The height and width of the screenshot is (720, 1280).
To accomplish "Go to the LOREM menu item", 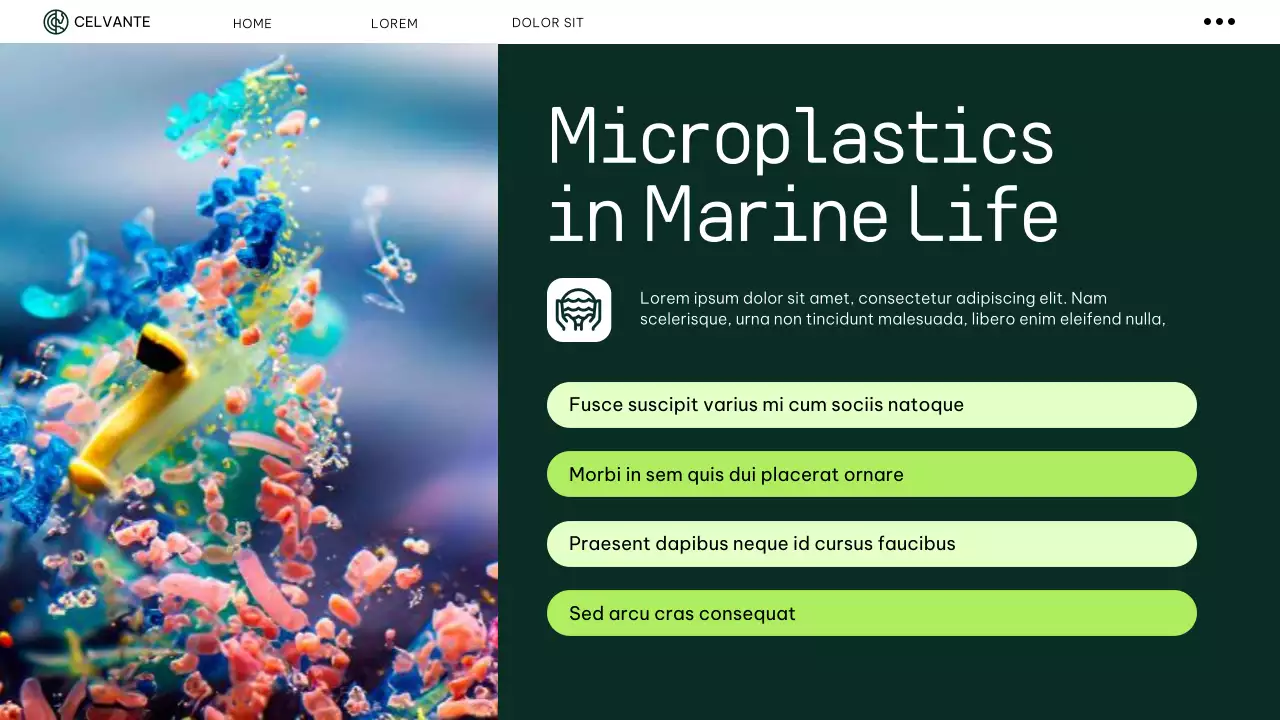I will coord(394,23).
